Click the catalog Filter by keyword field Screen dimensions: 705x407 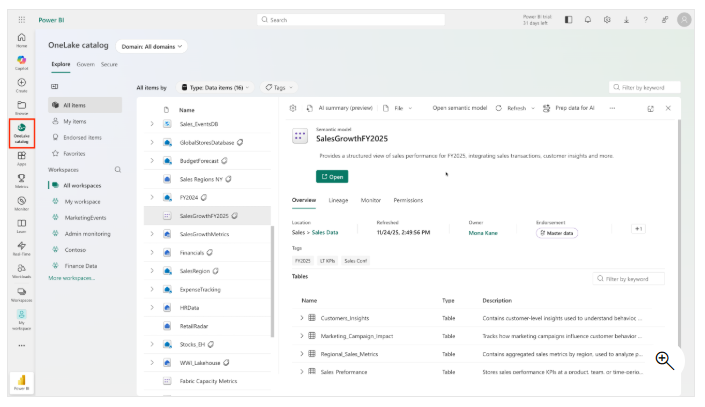coord(645,87)
